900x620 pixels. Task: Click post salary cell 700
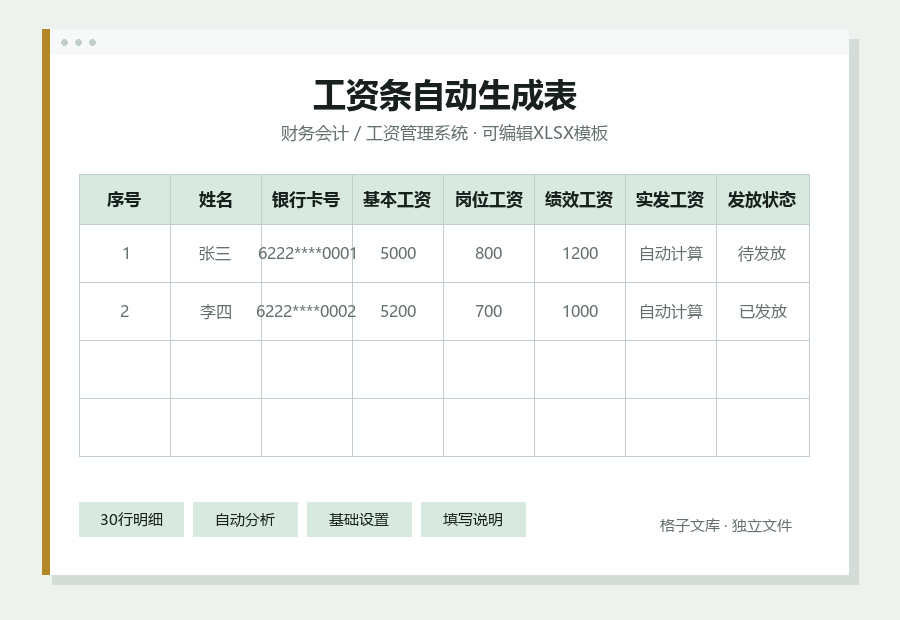click(489, 312)
